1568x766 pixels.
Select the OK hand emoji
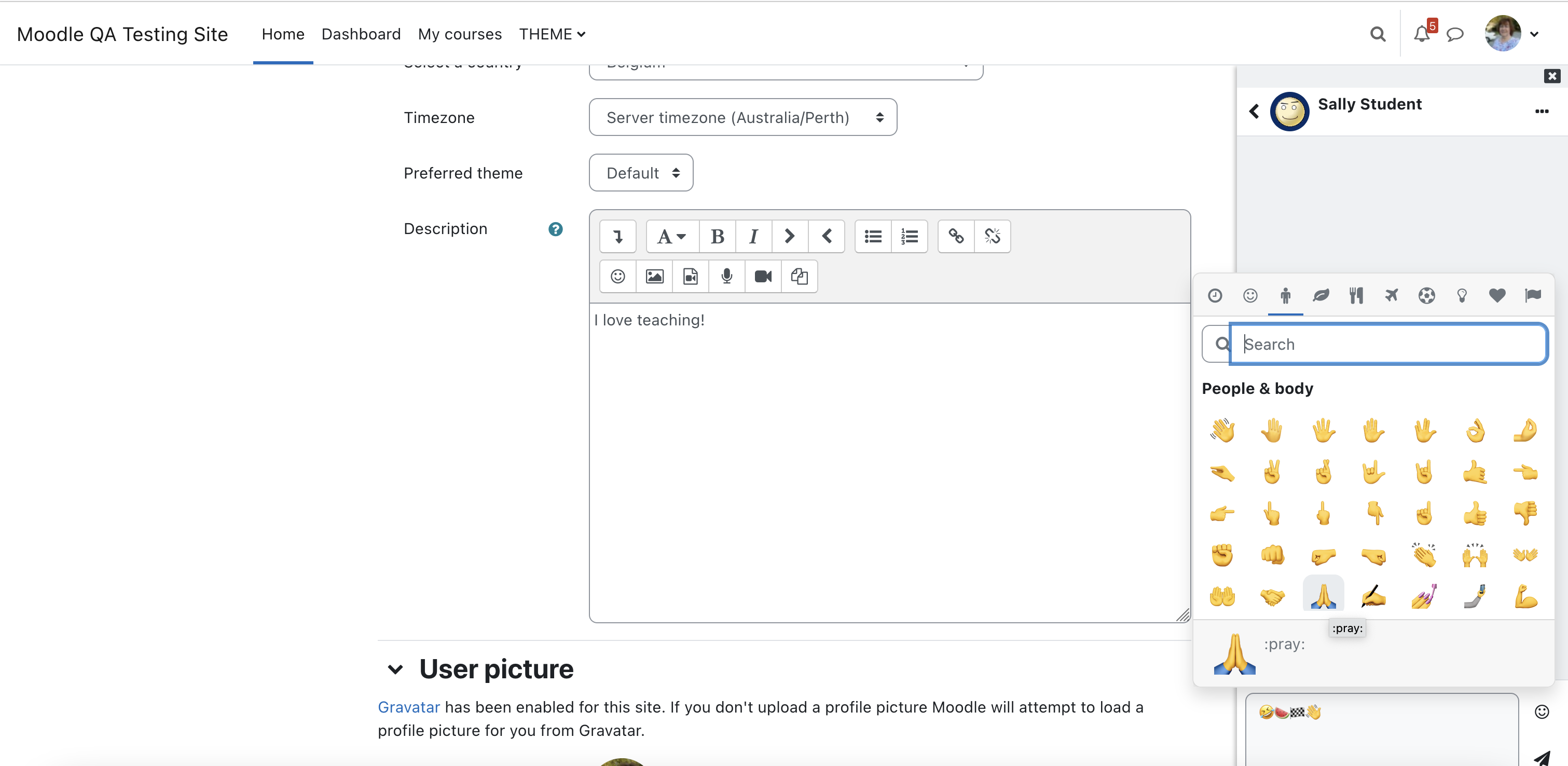click(x=1475, y=431)
